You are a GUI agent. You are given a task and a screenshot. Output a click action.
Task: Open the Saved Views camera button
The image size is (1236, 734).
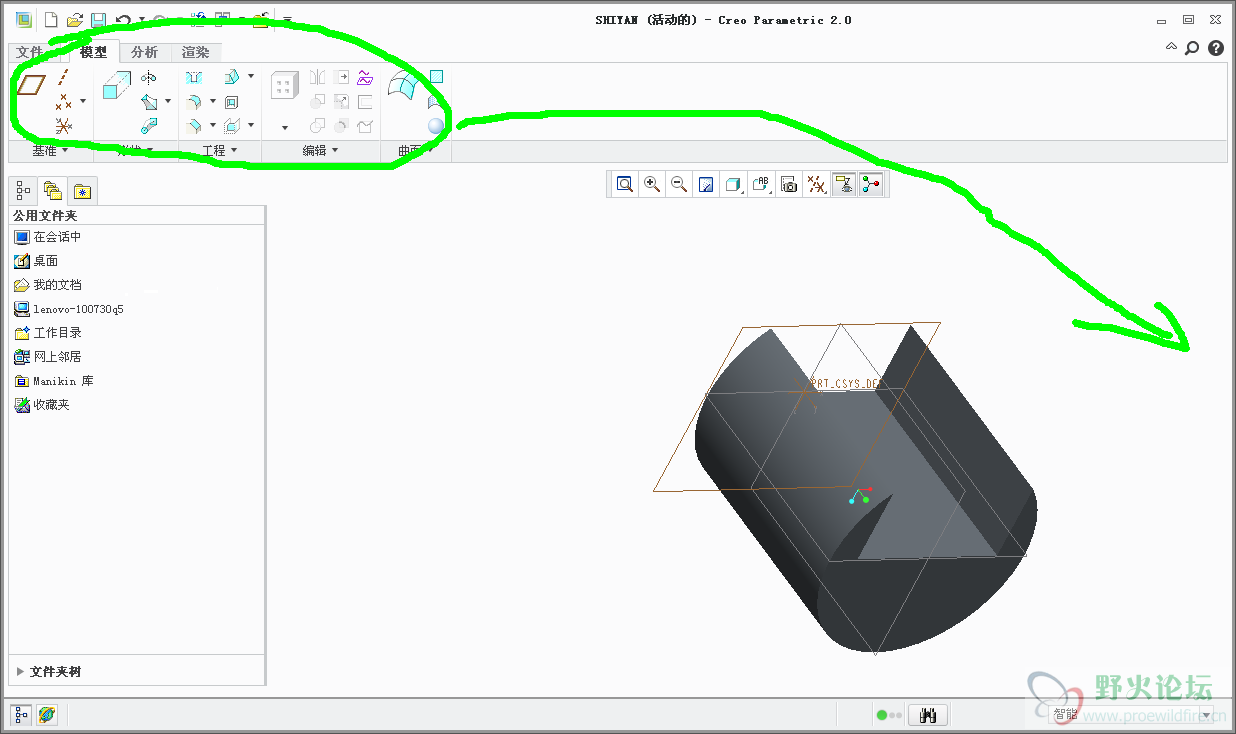[x=789, y=184]
